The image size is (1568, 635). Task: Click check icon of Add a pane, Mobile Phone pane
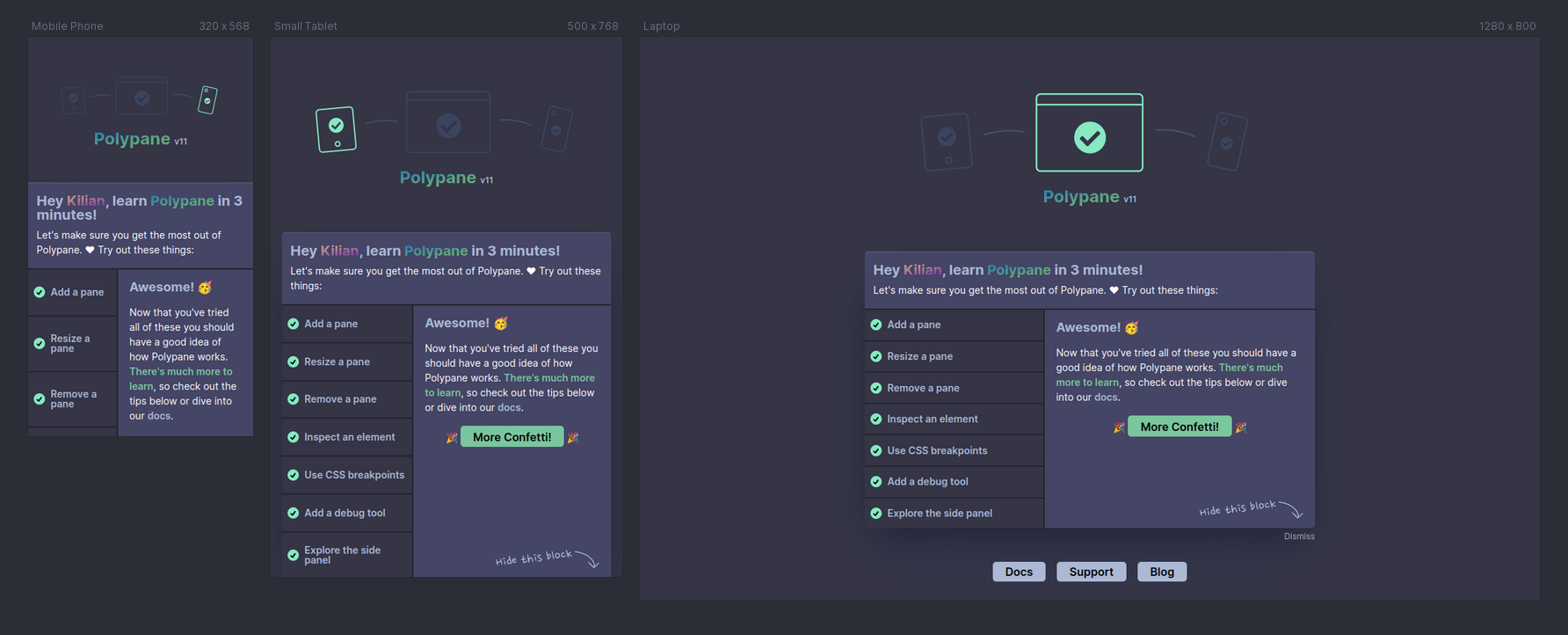coord(40,292)
